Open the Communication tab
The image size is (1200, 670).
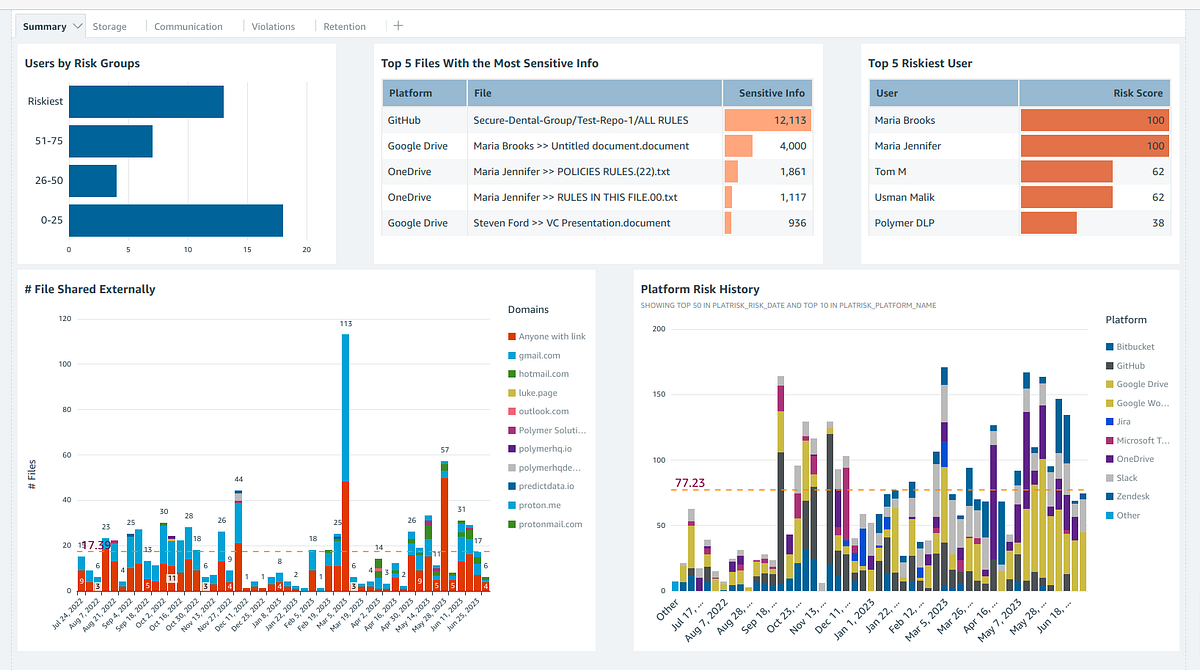[x=188, y=25]
